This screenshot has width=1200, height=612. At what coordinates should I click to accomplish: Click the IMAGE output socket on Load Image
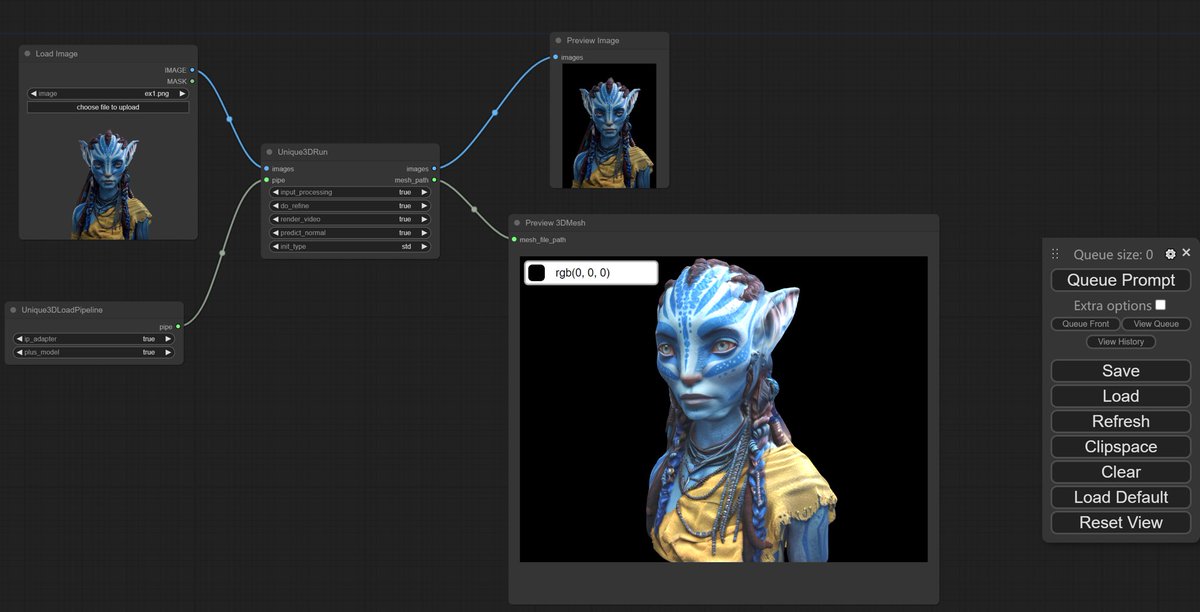pos(192,70)
